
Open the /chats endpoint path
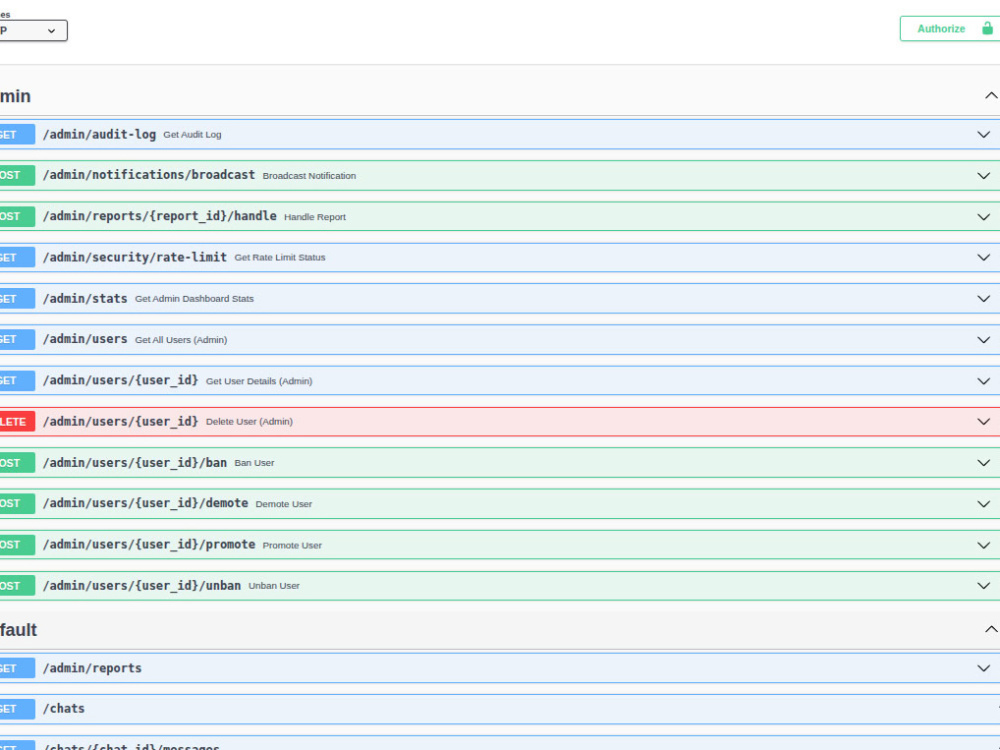[64, 709]
